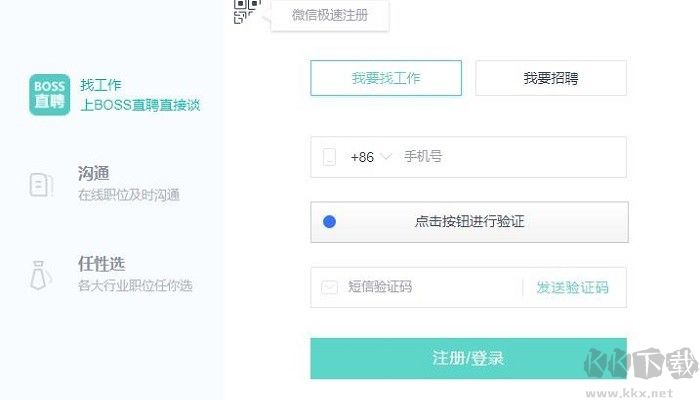
Task: Select the 任性选 heading in sidebar
Action: (x=101, y=264)
